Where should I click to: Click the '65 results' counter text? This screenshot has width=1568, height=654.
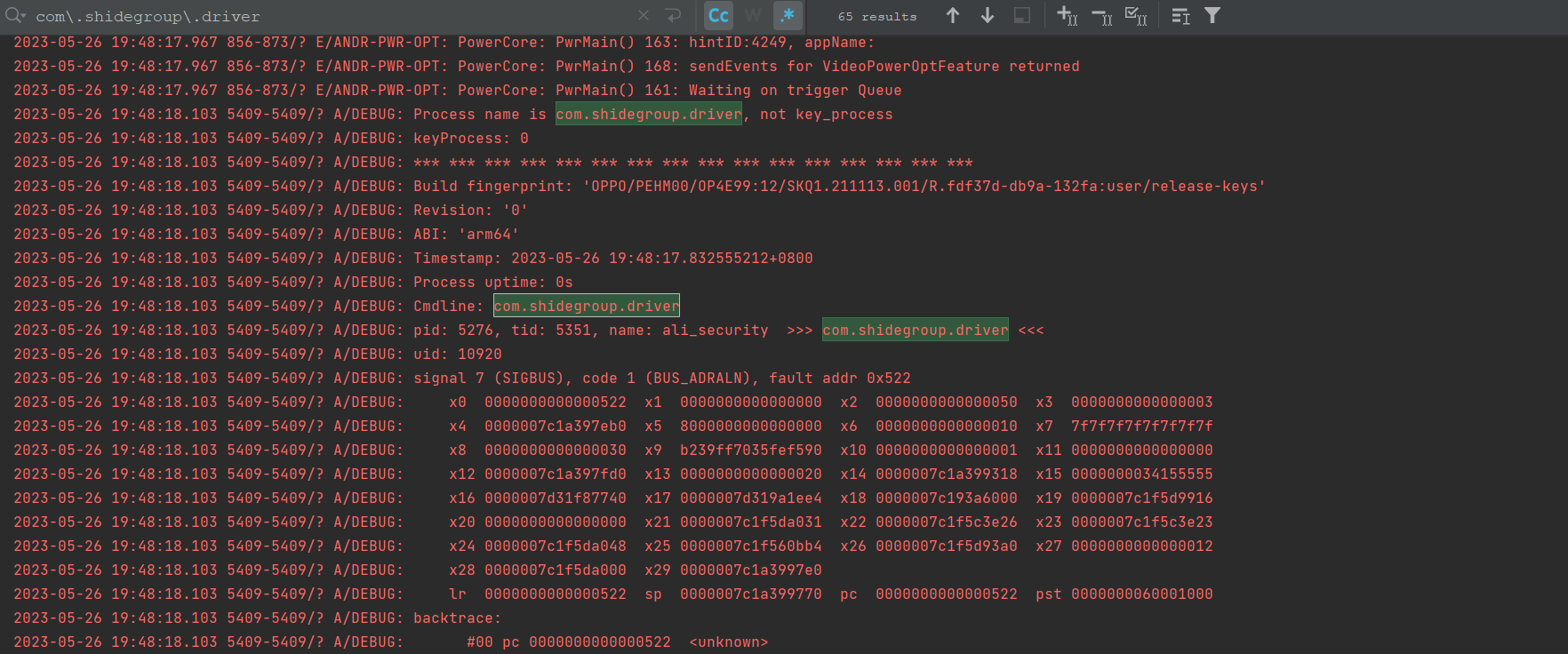coord(876,17)
